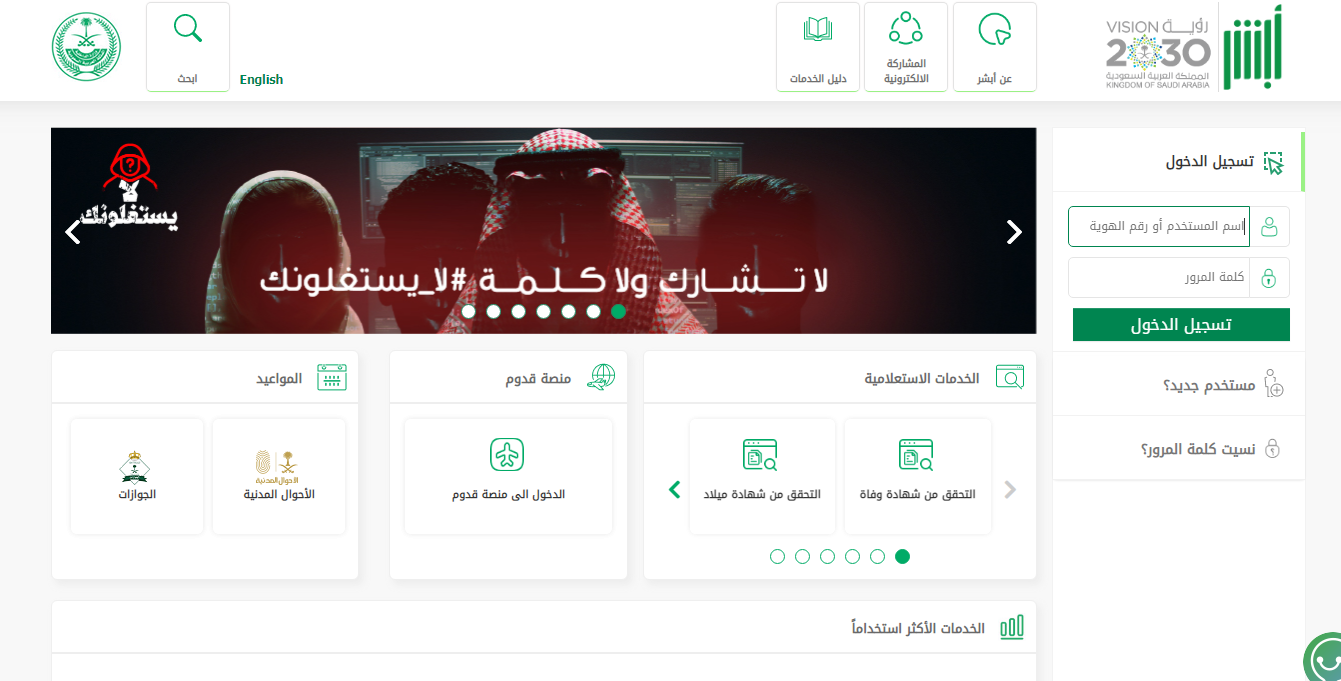Click the forgot password lock icon

coord(1273,448)
